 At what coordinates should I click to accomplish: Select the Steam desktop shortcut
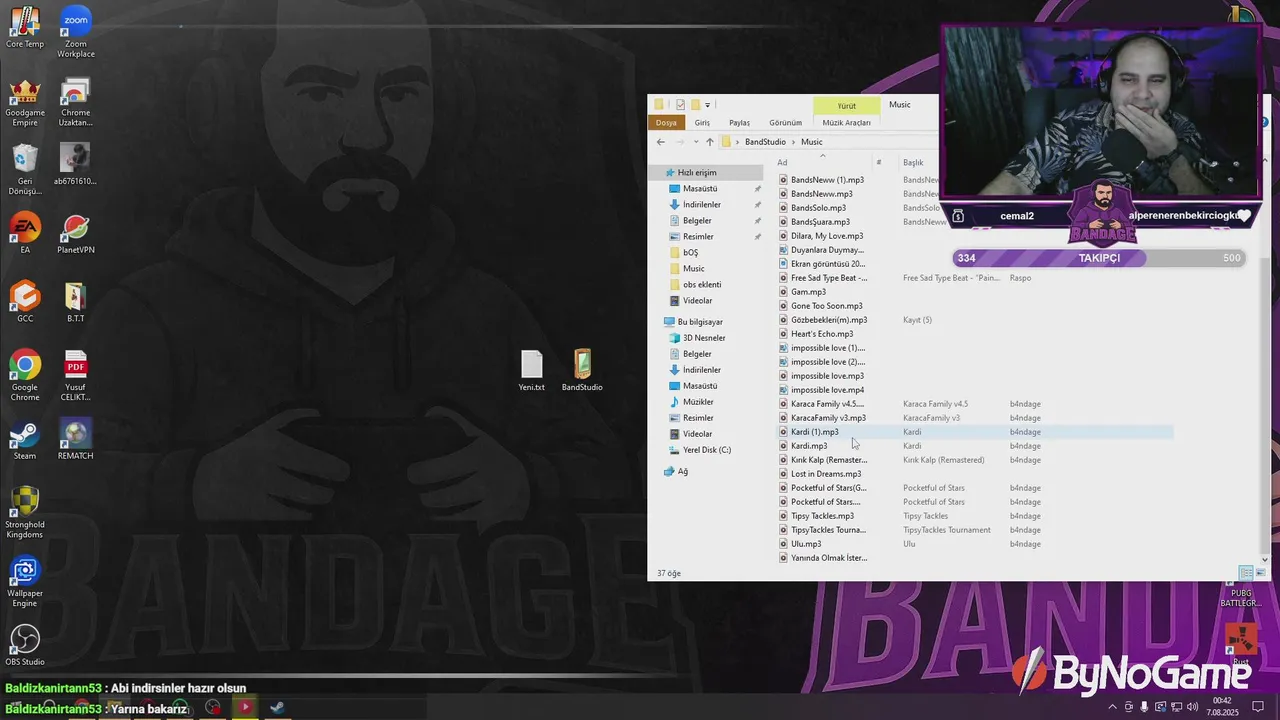pyautogui.click(x=25, y=440)
